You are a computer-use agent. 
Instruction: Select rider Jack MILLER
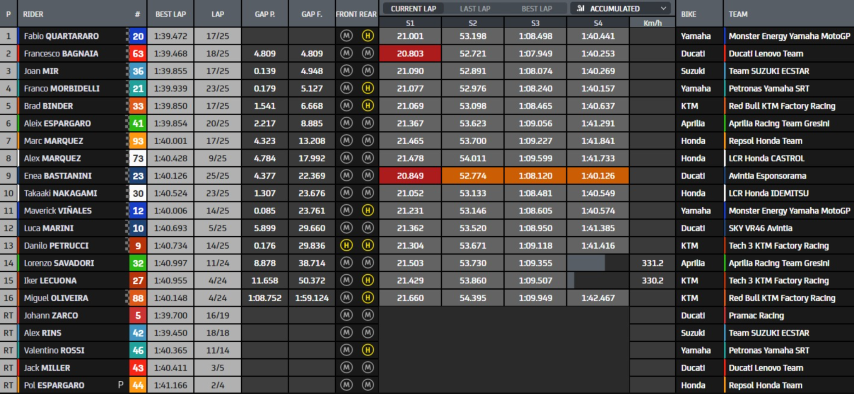coord(47,367)
